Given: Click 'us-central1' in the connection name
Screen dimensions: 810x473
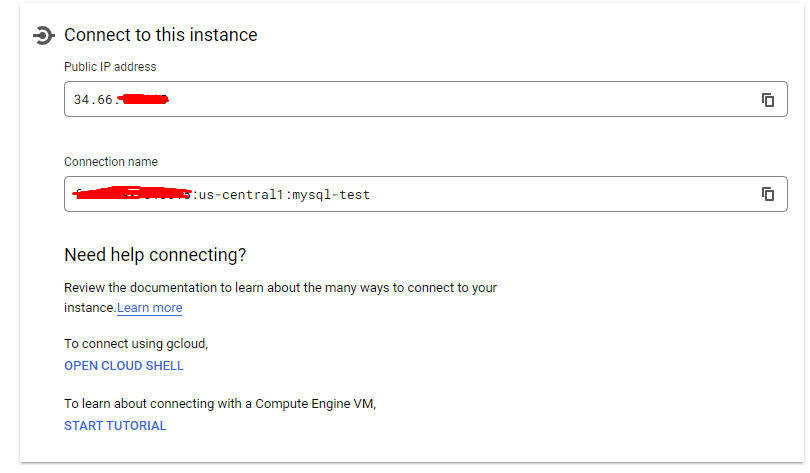Looking at the screenshot, I should tap(241, 195).
